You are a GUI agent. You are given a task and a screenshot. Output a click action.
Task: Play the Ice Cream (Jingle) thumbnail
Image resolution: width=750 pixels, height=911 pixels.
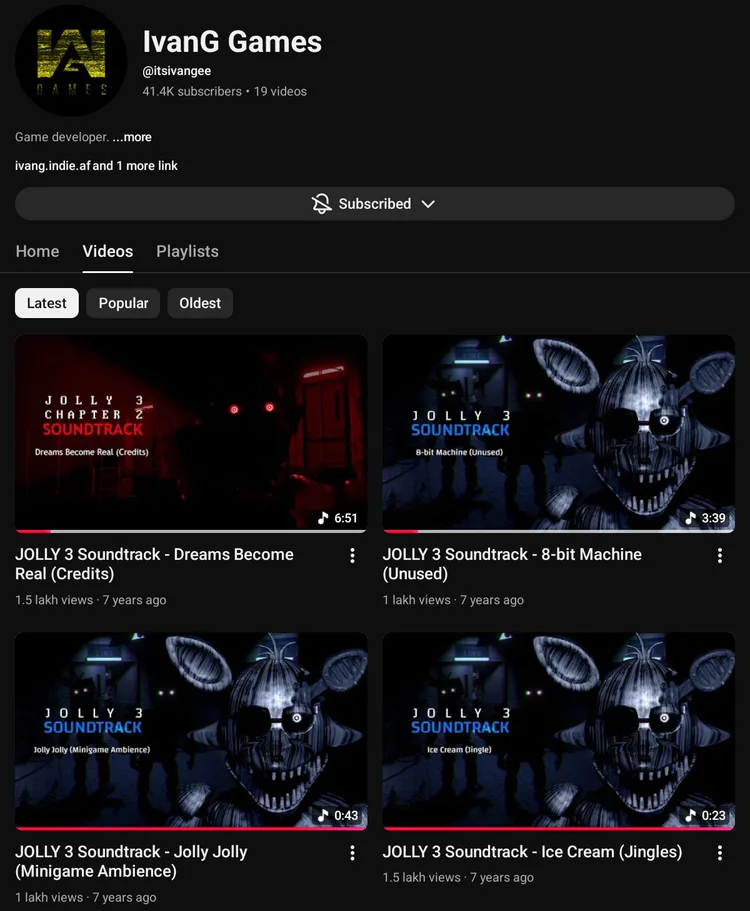click(559, 731)
